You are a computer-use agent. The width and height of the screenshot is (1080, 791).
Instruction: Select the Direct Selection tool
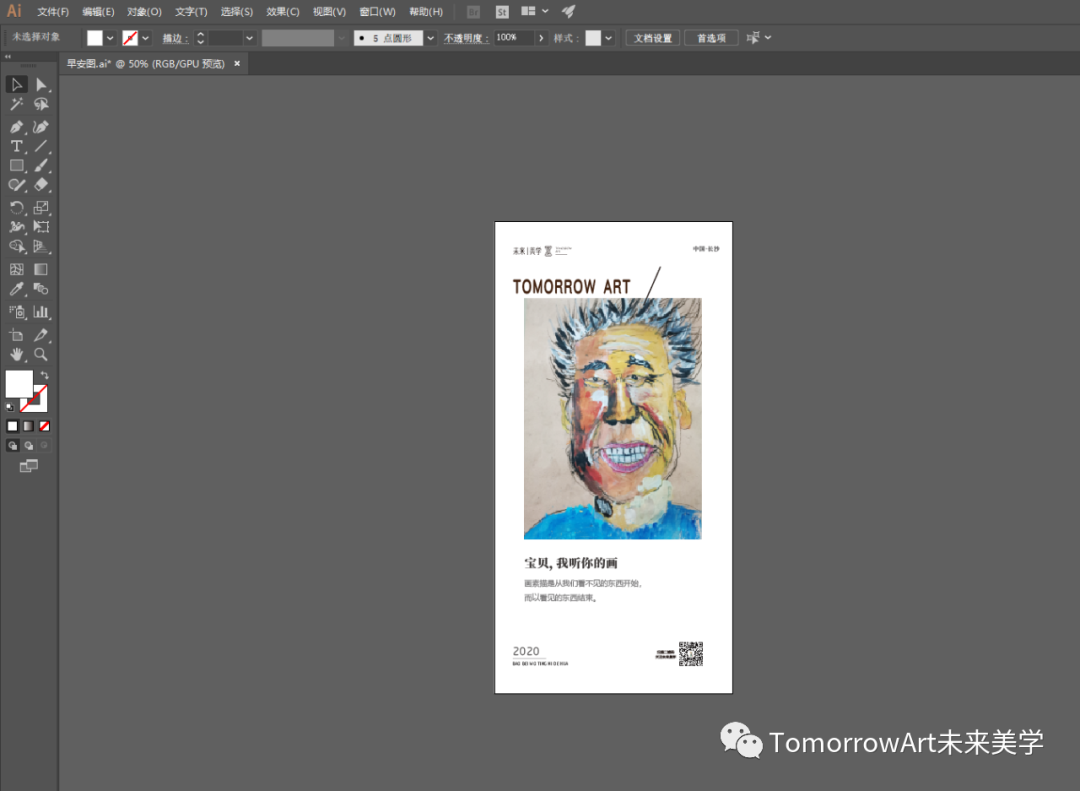tap(41, 85)
